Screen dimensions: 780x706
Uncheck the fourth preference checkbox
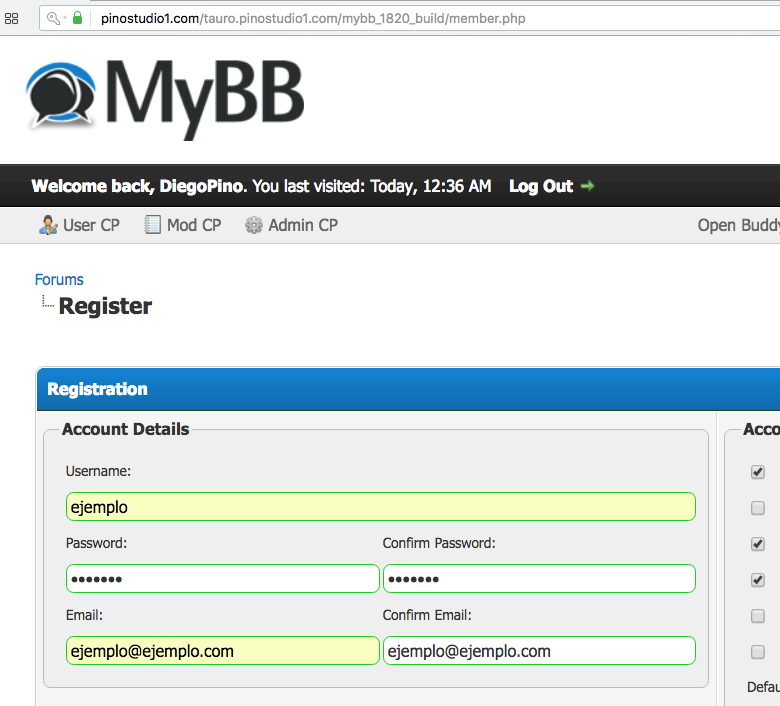click(x=758, y=580)
